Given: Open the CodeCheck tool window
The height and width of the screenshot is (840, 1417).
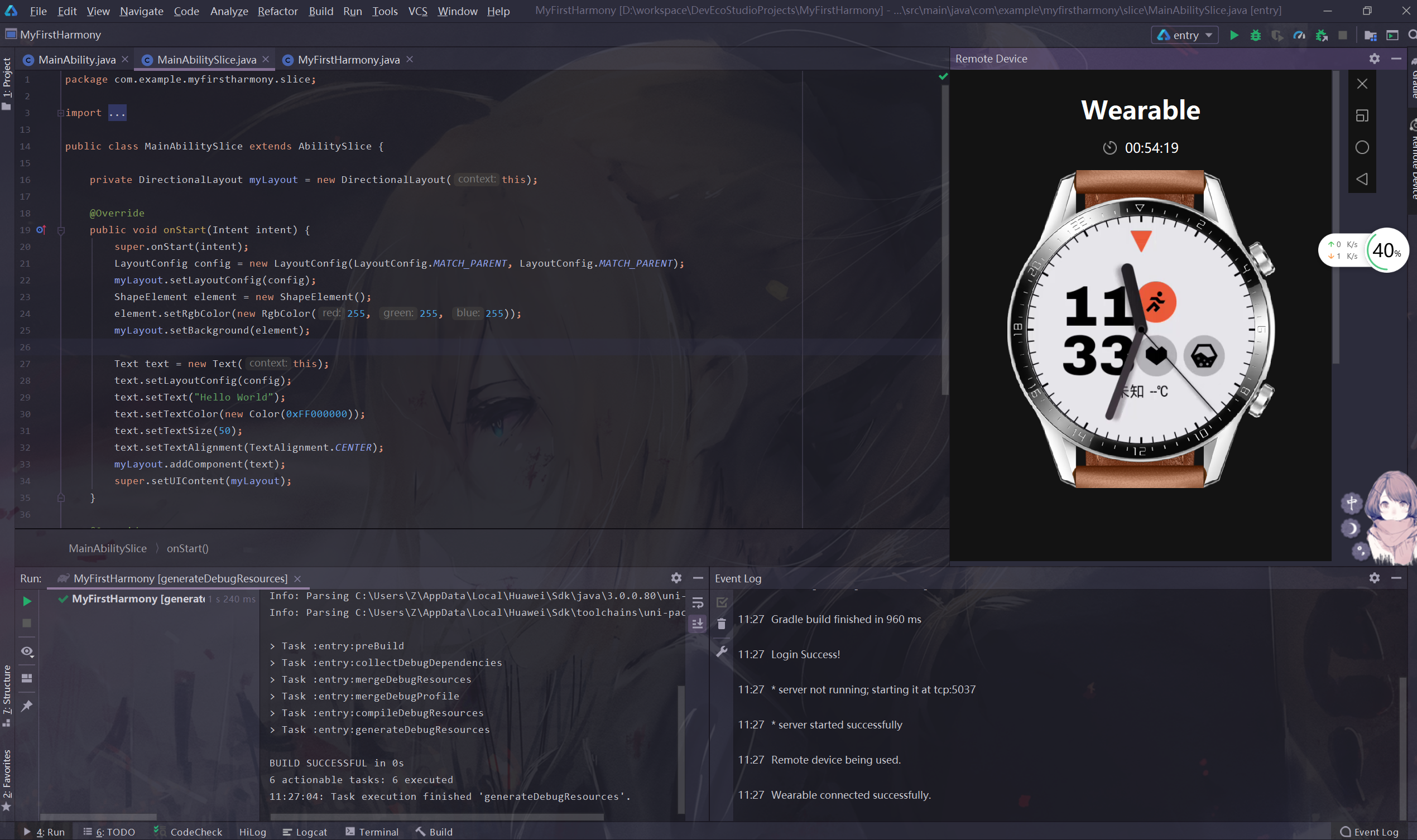Looking at the screenshot, I should click(189, 832).
